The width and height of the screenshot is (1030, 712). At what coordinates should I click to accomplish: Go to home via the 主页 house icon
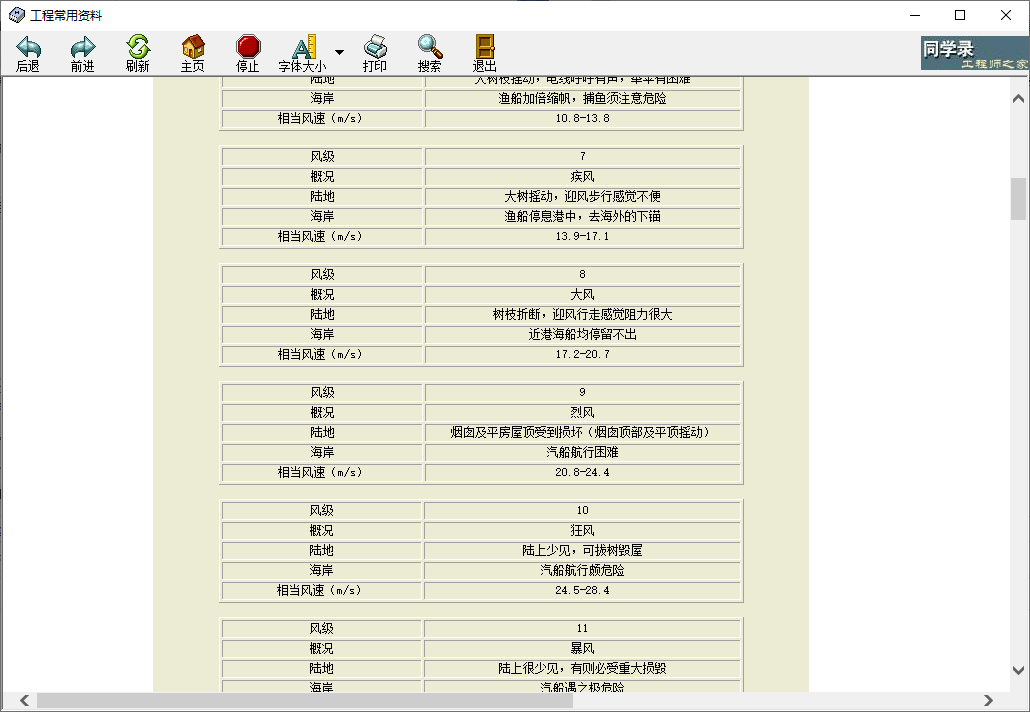tap(191, 51)
